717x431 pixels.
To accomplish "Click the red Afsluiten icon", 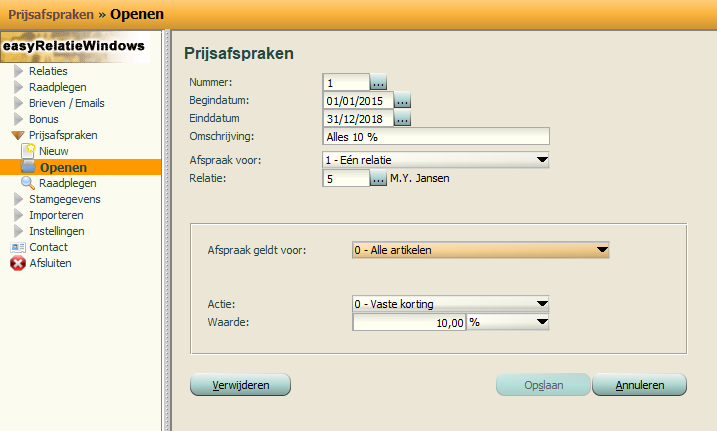I will click(18, 263).
